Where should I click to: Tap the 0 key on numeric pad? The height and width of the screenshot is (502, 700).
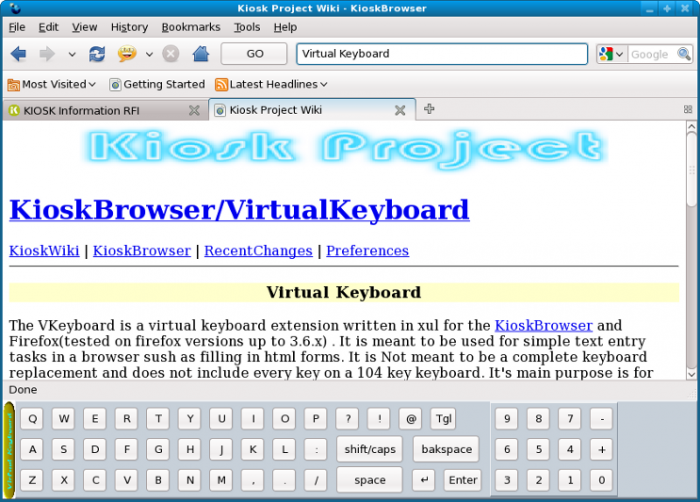(x=601, y=480)
